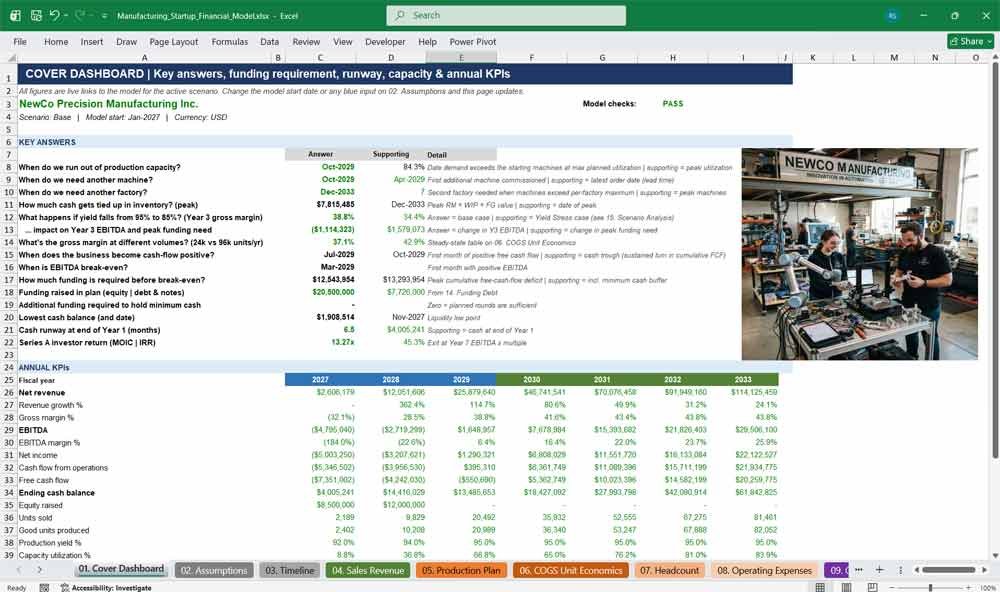Image resolution: width=1000 pixels, height=592 pixels.
Task: Click Accessibility: Investigate in status bar
Action: coord(106,588)
